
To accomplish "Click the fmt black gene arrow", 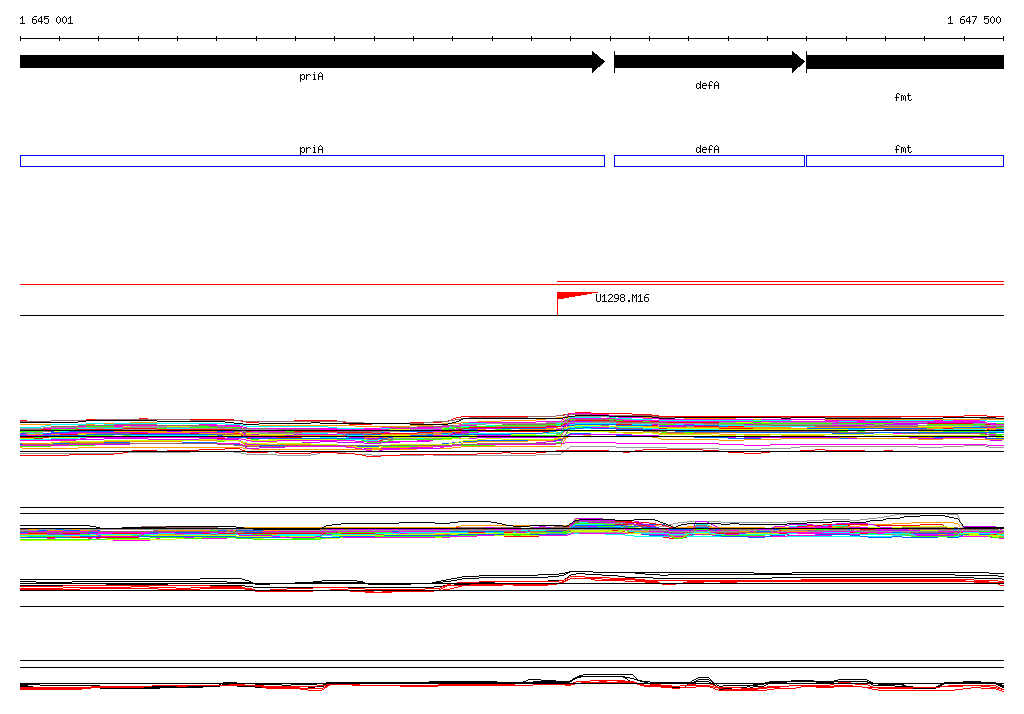I will point(905,62).
